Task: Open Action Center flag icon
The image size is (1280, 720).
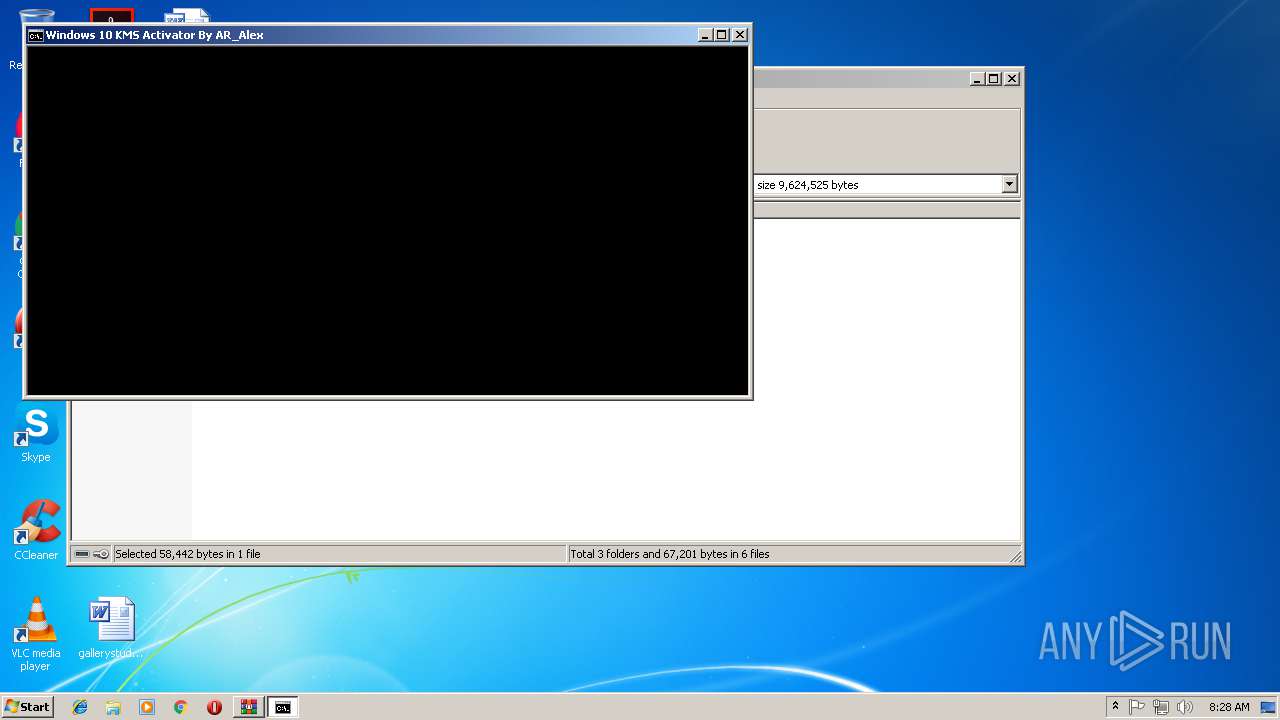Action: 1137,707
